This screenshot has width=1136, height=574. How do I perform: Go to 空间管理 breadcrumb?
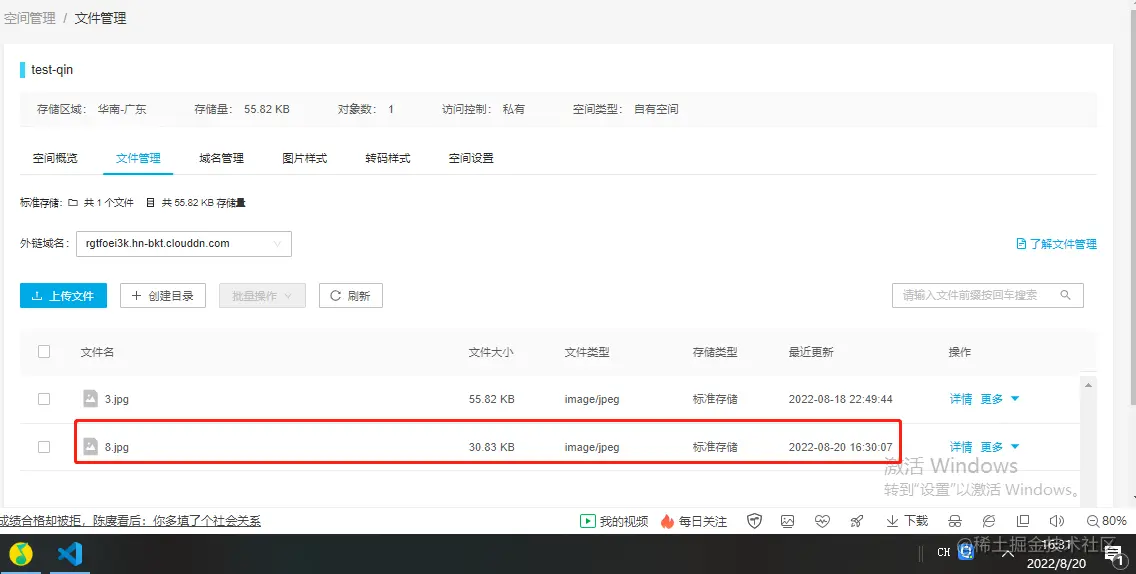pyautogui.click(x=30, y=18)
